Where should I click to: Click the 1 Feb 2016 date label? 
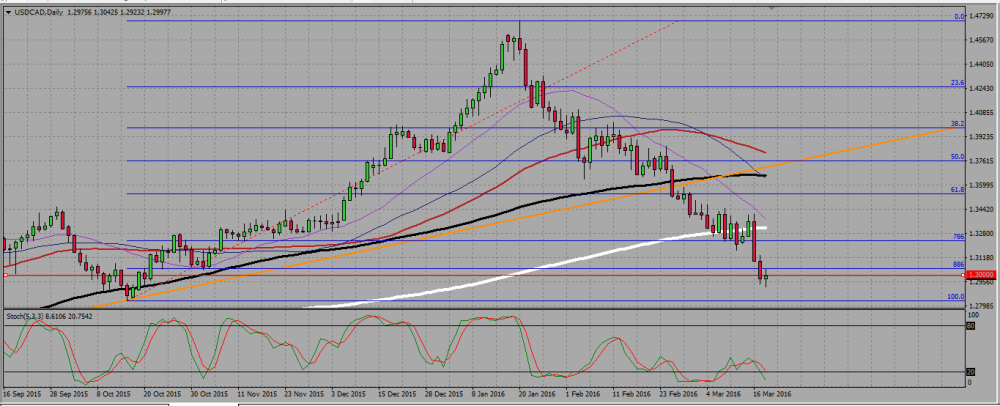[x=584, y=395]
